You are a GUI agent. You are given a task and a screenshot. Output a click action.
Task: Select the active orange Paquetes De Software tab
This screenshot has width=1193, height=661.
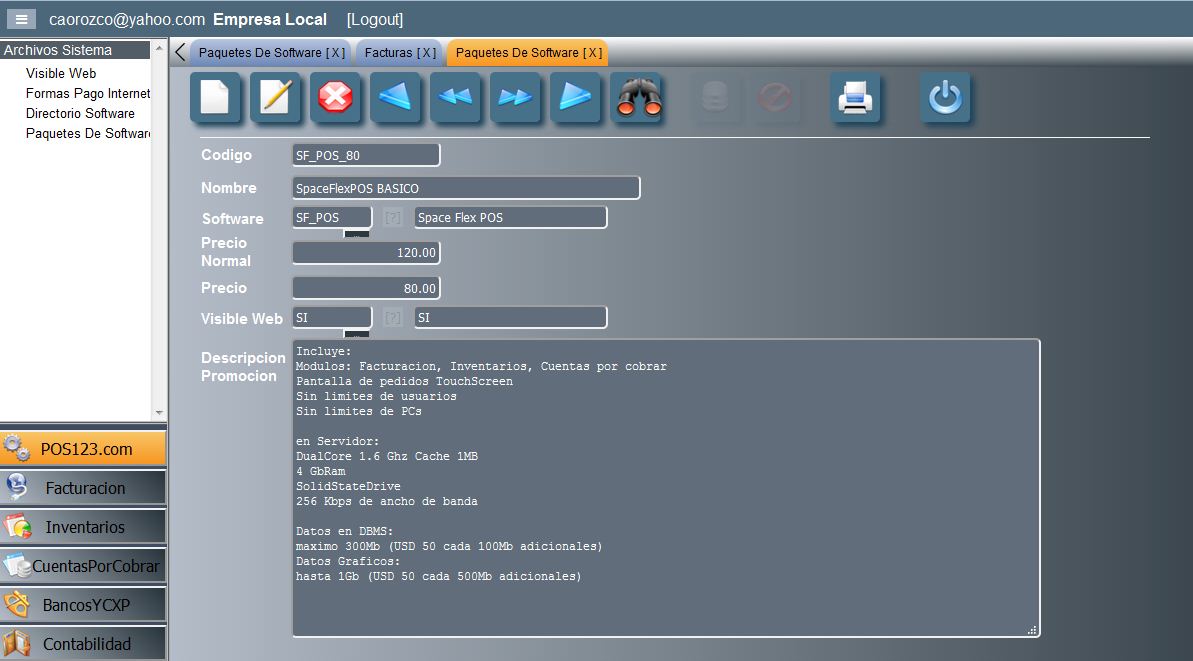tap(528, 52)
